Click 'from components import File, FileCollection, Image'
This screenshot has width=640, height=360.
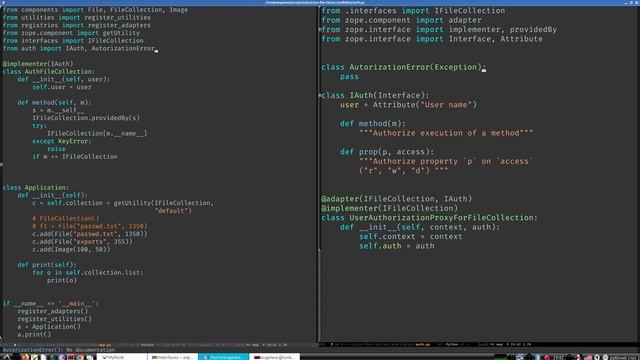[x=95, y=10]
